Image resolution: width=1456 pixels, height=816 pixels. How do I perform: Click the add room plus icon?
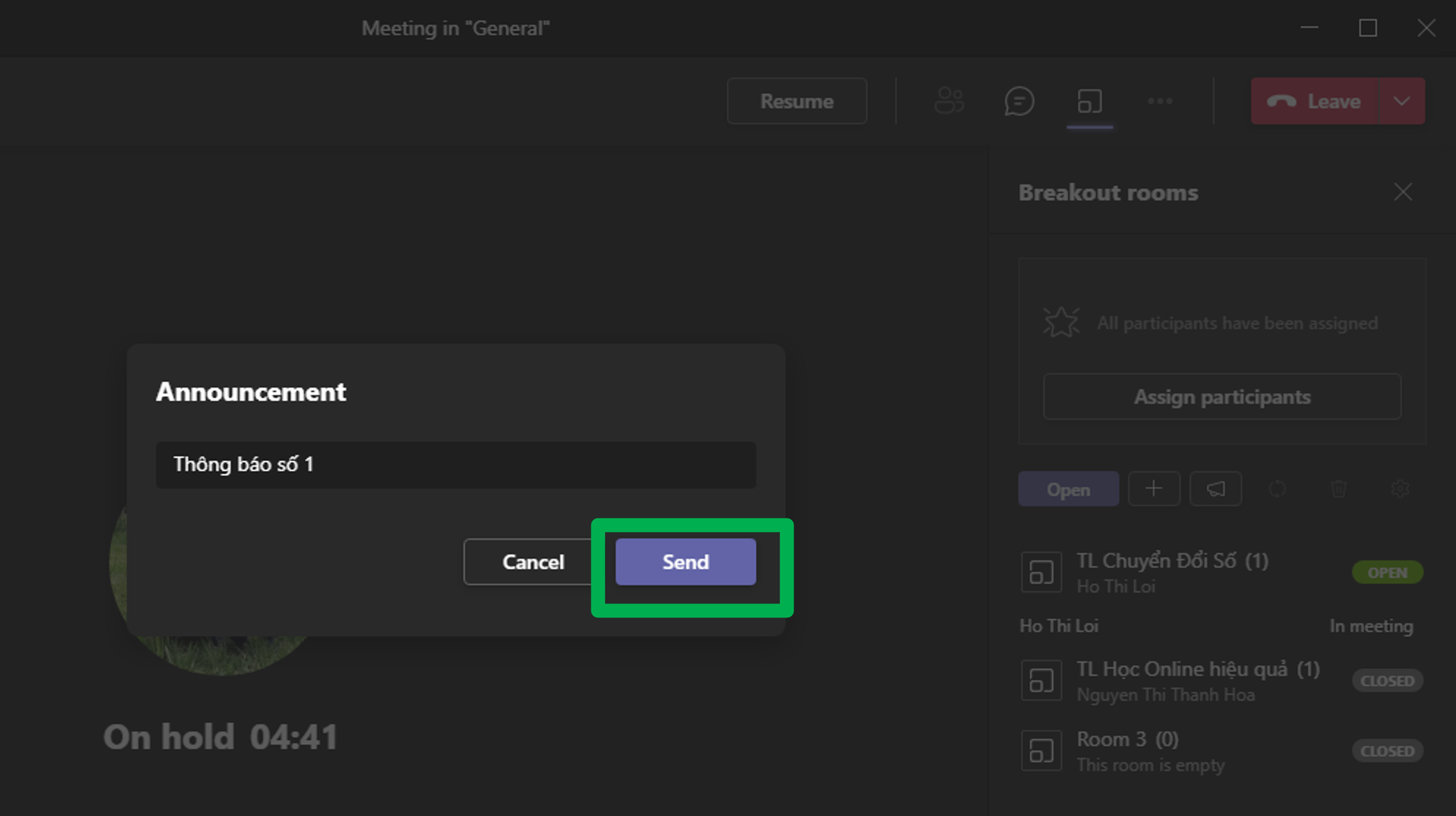coord(1154,489)
